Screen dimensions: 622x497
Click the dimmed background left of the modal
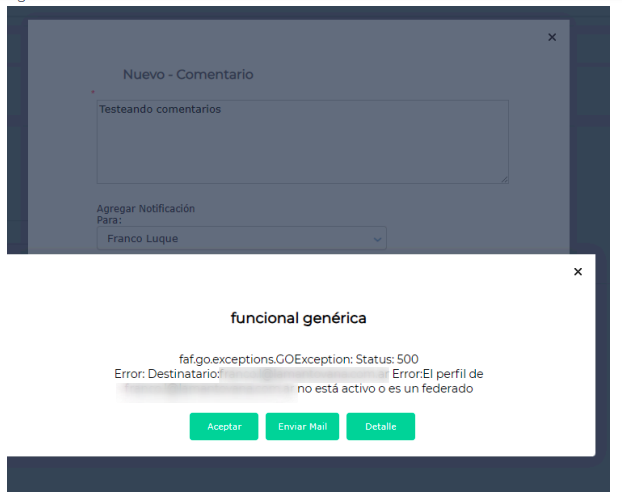click(x=15, y=150)
